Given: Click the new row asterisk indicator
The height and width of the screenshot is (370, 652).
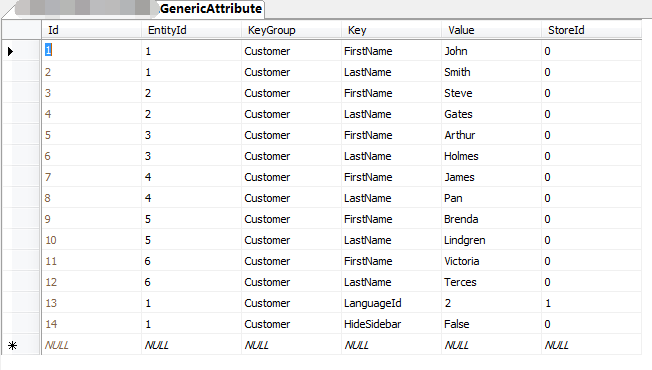Looking at the screenshot, I should (12, 345).
